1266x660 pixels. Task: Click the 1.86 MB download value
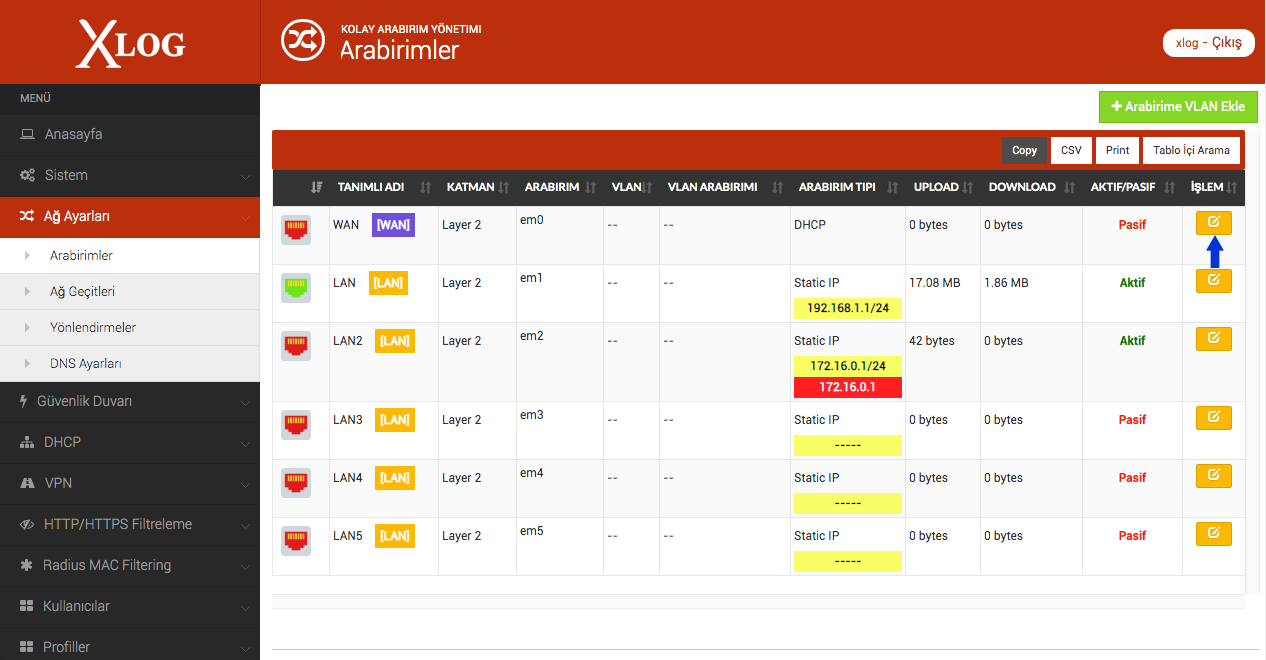click(x=1006, y=283)
